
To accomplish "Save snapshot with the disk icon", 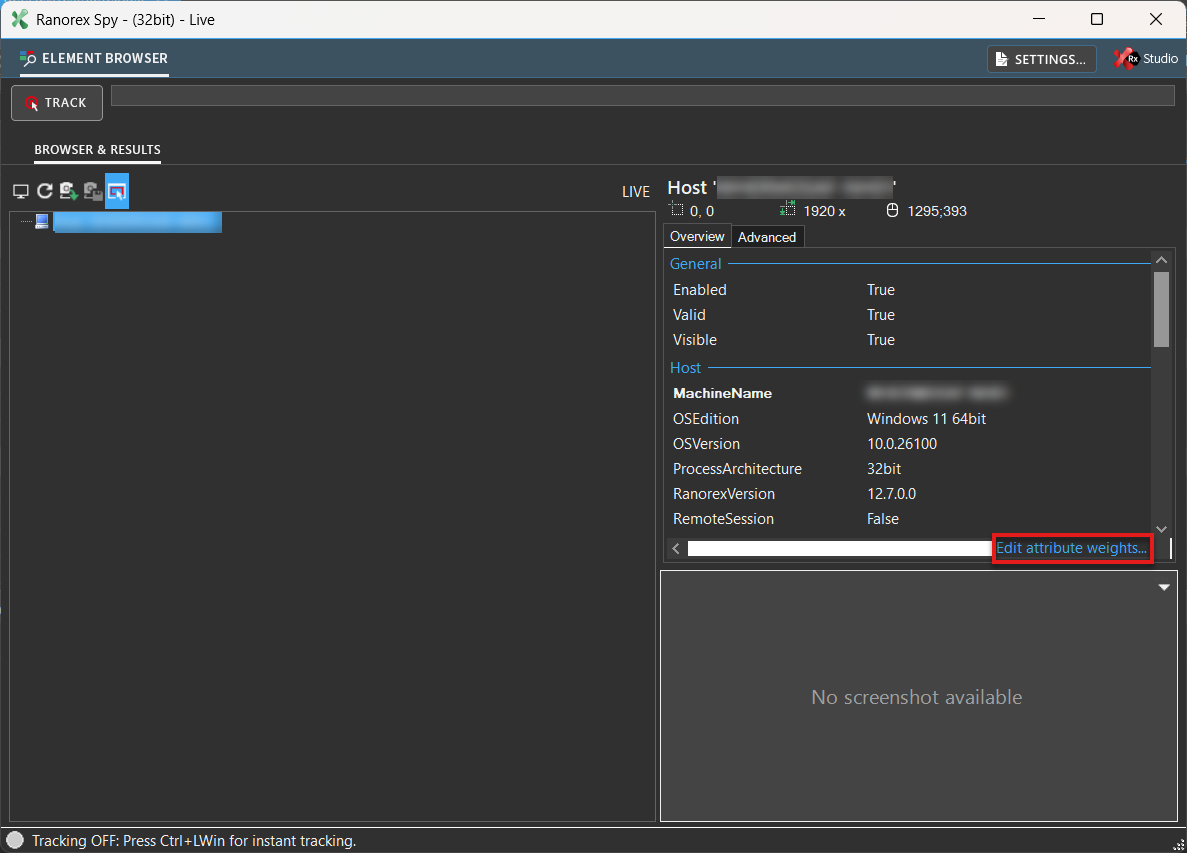I will (93, 191).
